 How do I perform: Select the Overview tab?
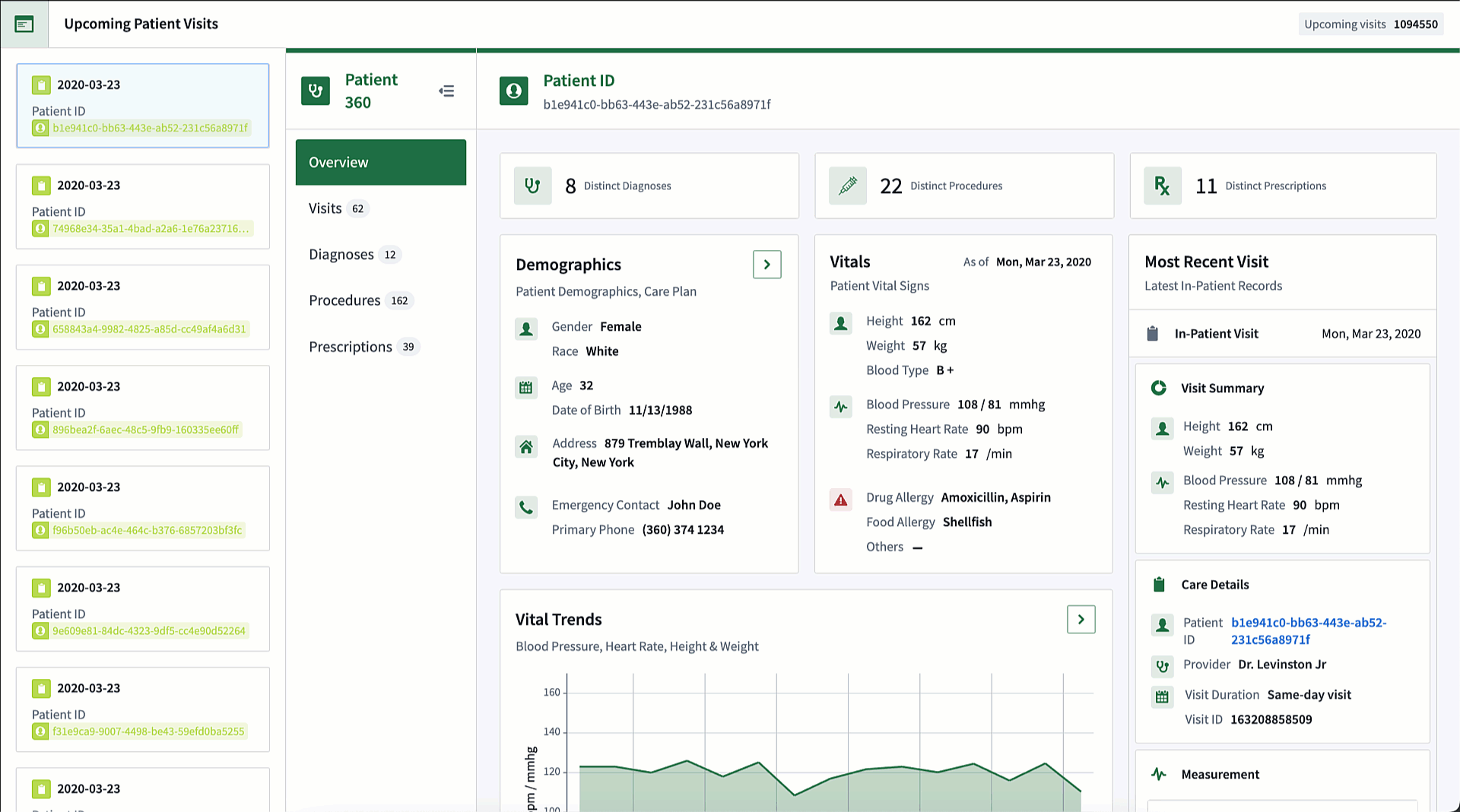[381, 162]
